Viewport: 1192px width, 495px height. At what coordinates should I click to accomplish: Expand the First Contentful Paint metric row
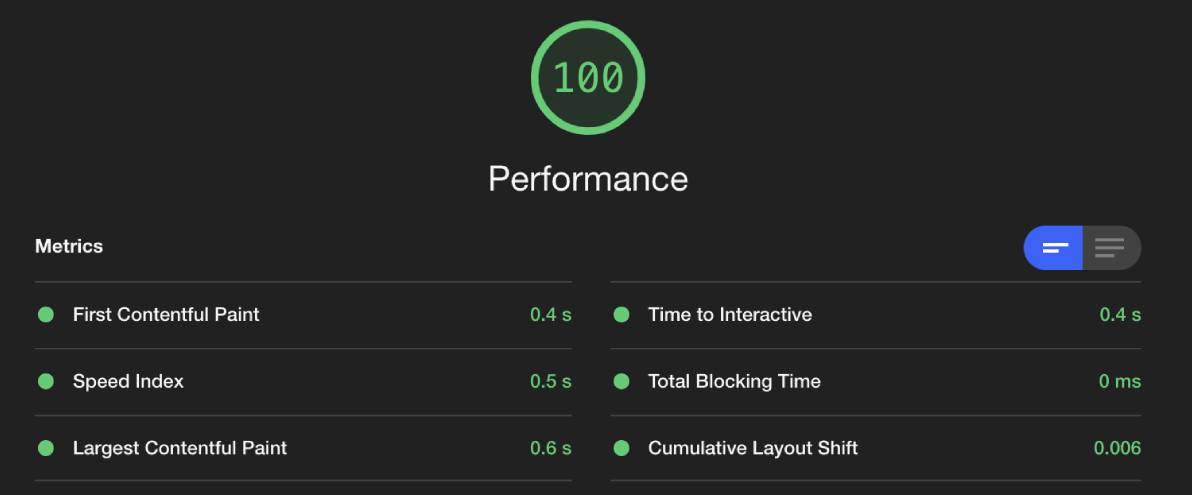click(x=303, y=315)
